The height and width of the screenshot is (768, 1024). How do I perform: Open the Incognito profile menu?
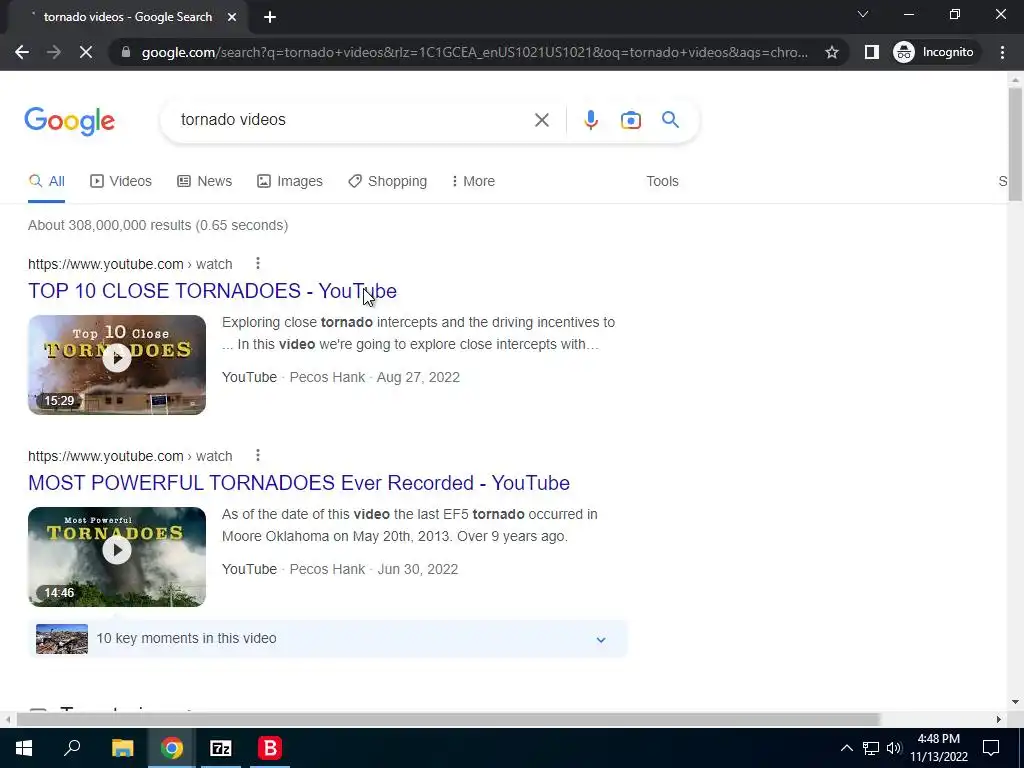(935, 52)
